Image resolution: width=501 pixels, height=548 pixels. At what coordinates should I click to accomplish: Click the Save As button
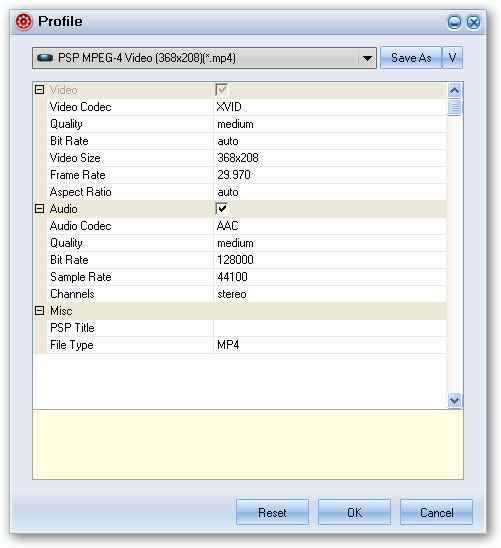(x=411, y=58)
